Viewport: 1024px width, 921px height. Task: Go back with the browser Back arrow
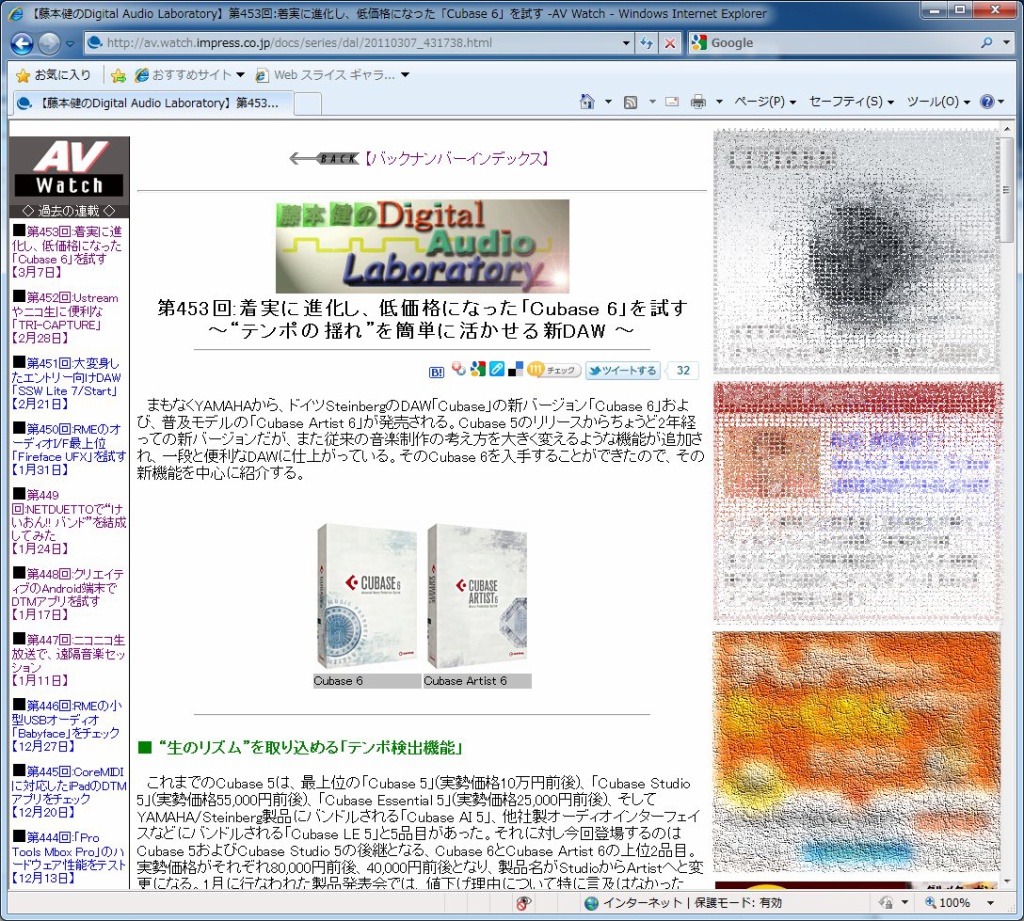point(22,43)
